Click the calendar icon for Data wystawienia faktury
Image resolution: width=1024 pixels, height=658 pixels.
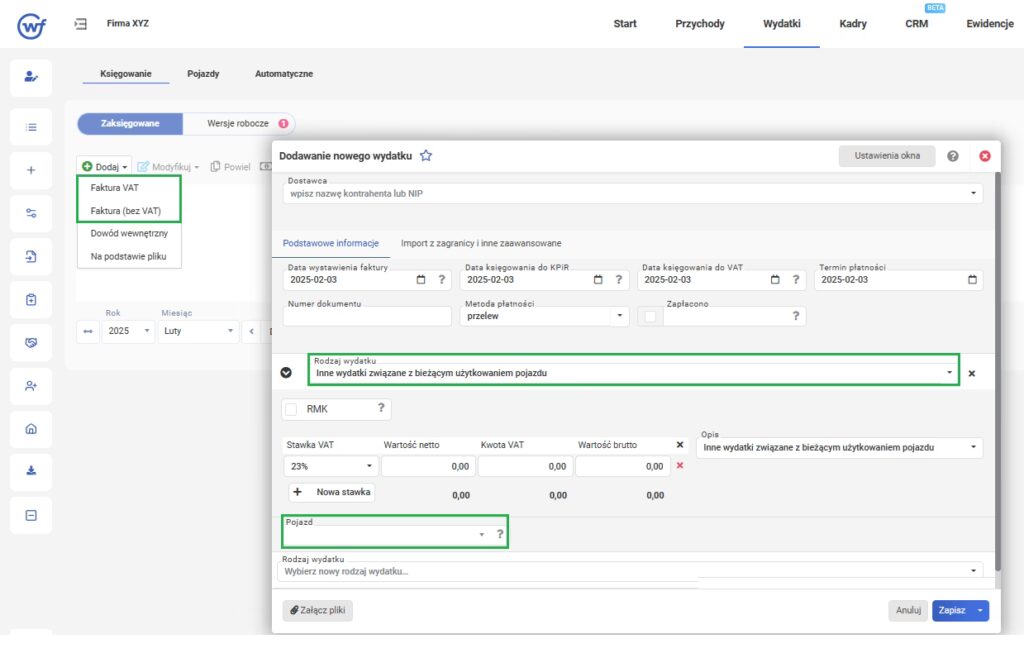(420, 280)
